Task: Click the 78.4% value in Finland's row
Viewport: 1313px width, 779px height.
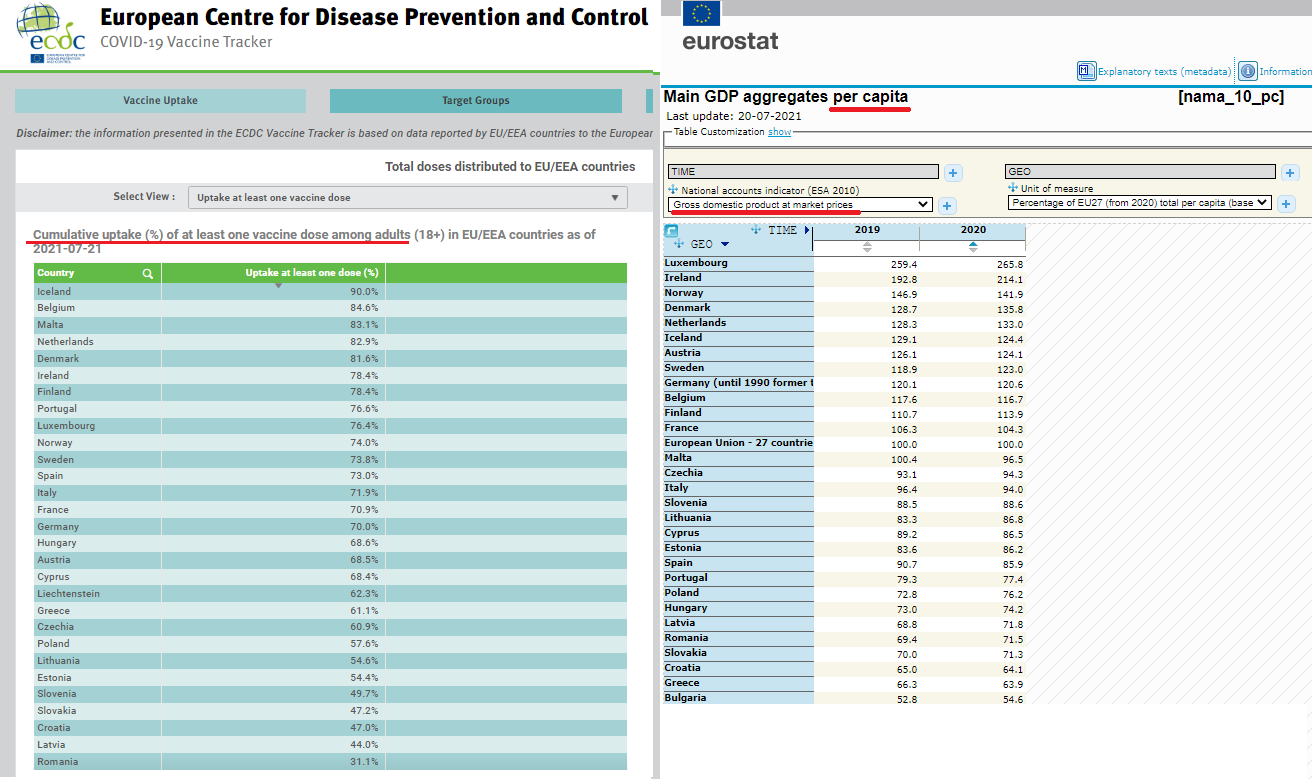Action: pos(364,392)
